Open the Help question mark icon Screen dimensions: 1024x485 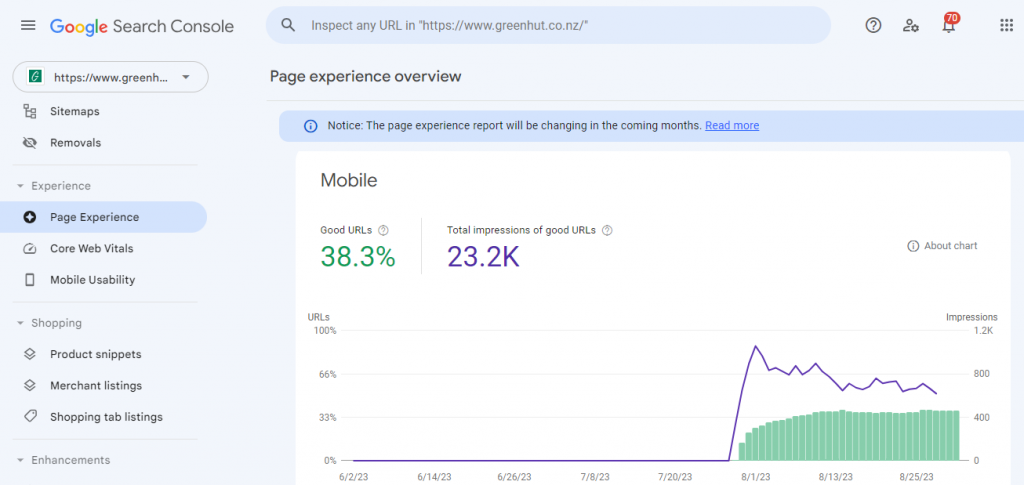click(x=873, y=25)
